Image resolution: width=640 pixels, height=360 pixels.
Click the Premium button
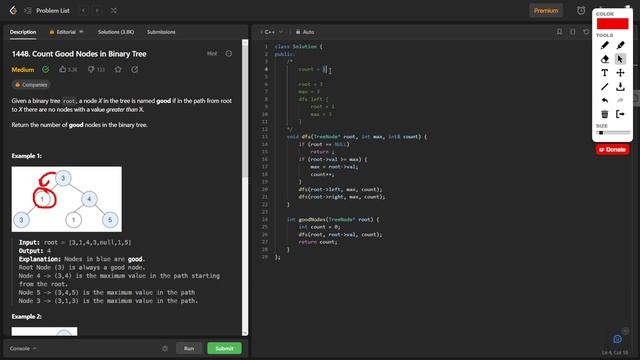click(x=546, y=11)
